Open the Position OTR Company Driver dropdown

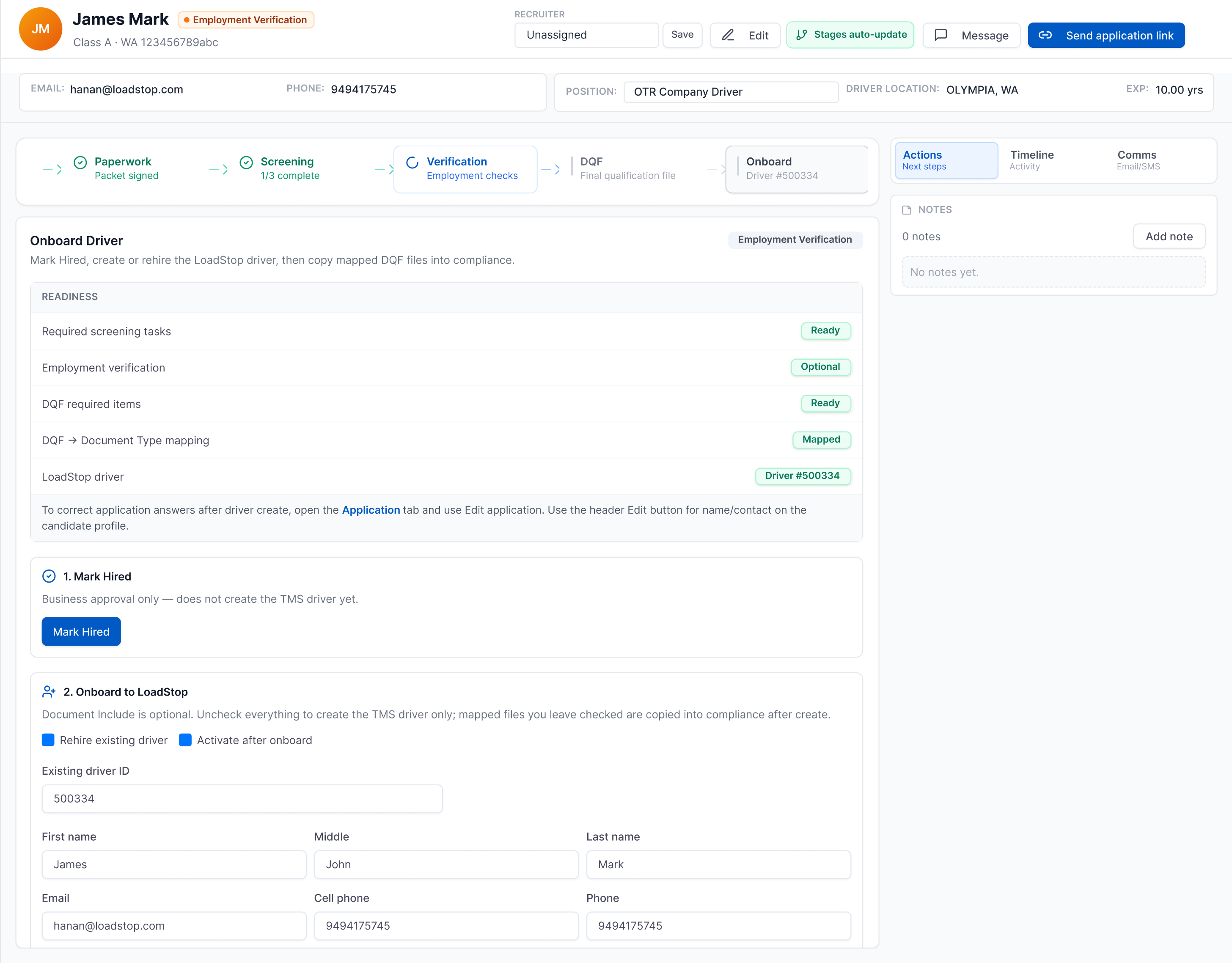731,92
